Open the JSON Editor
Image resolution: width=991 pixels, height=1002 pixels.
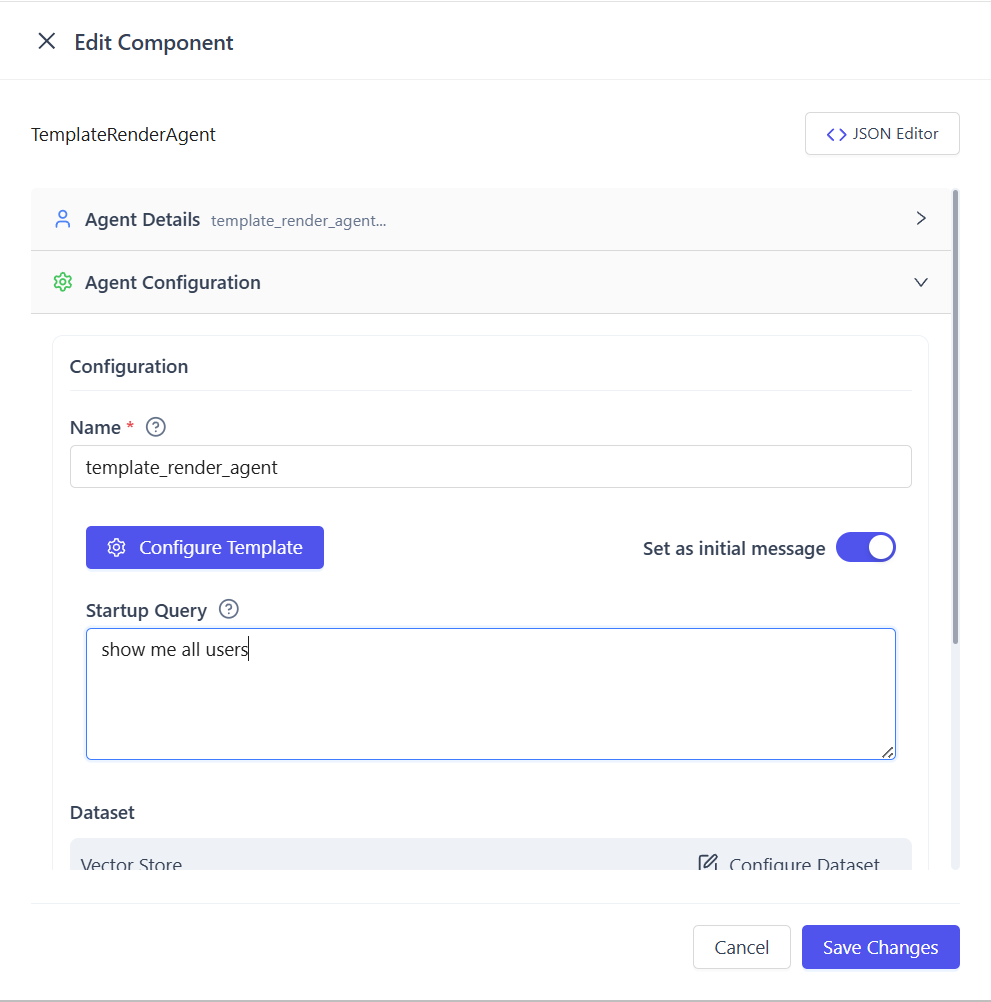[x=882, y=134]
